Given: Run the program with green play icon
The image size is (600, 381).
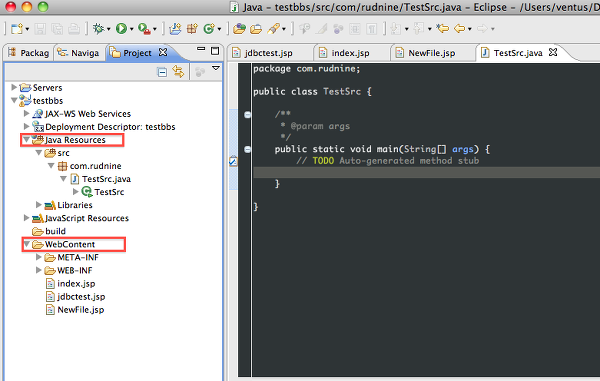Looking at the screenshot, I should (121, 29).
